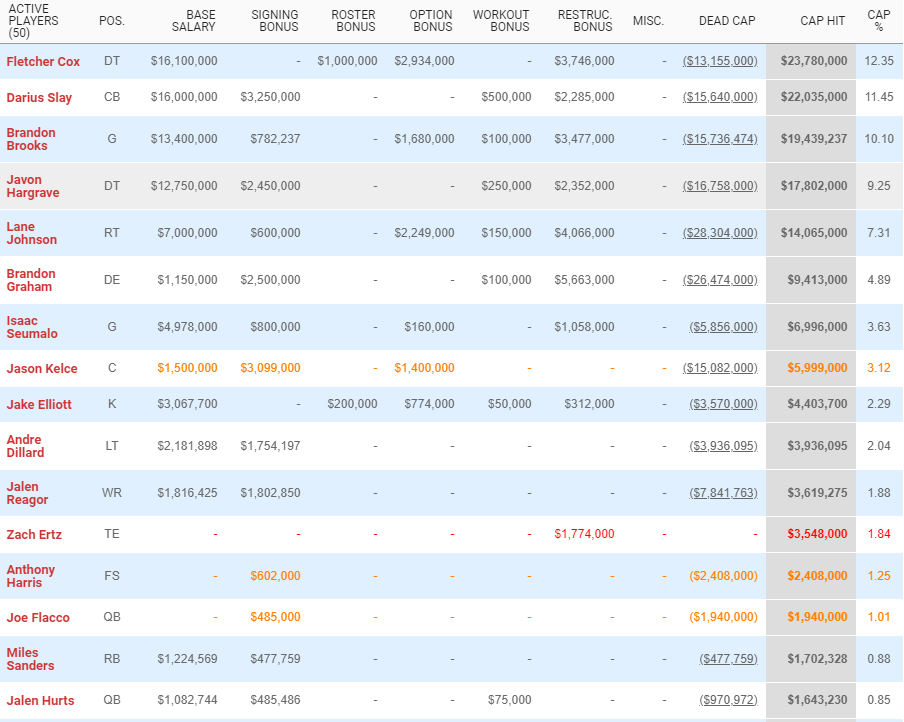Select Lane Johnson option bonus $2,249,000
This screenshot has height=722, width=904.
424,233
